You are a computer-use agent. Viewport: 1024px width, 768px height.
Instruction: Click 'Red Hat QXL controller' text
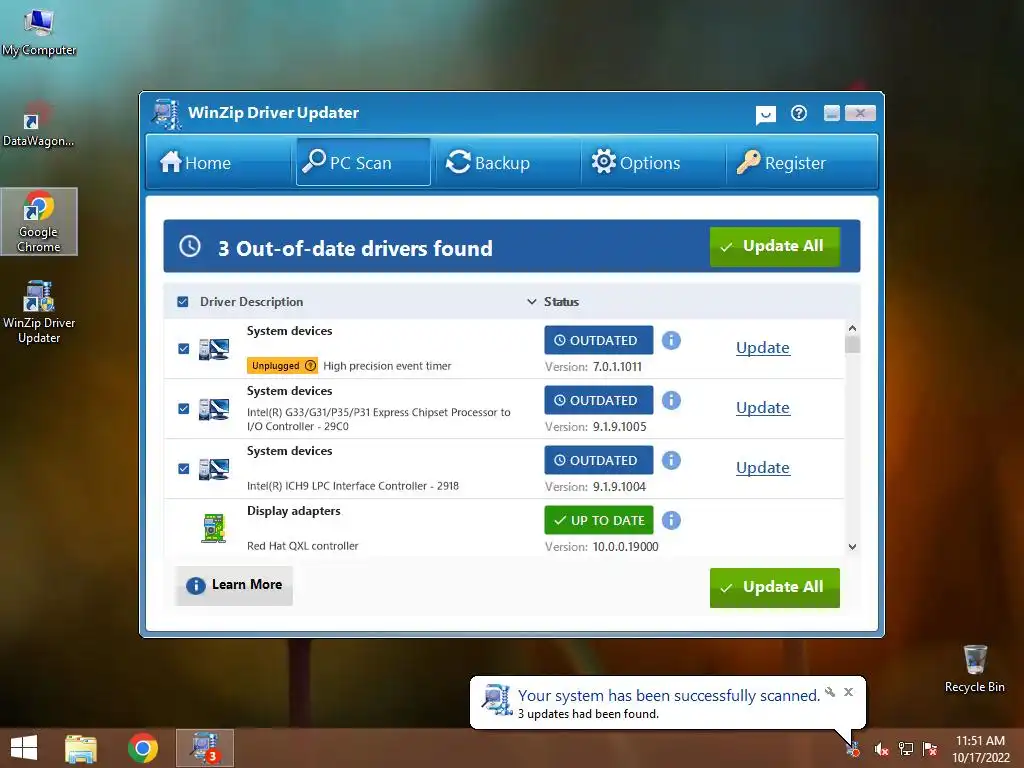(302, 546)
